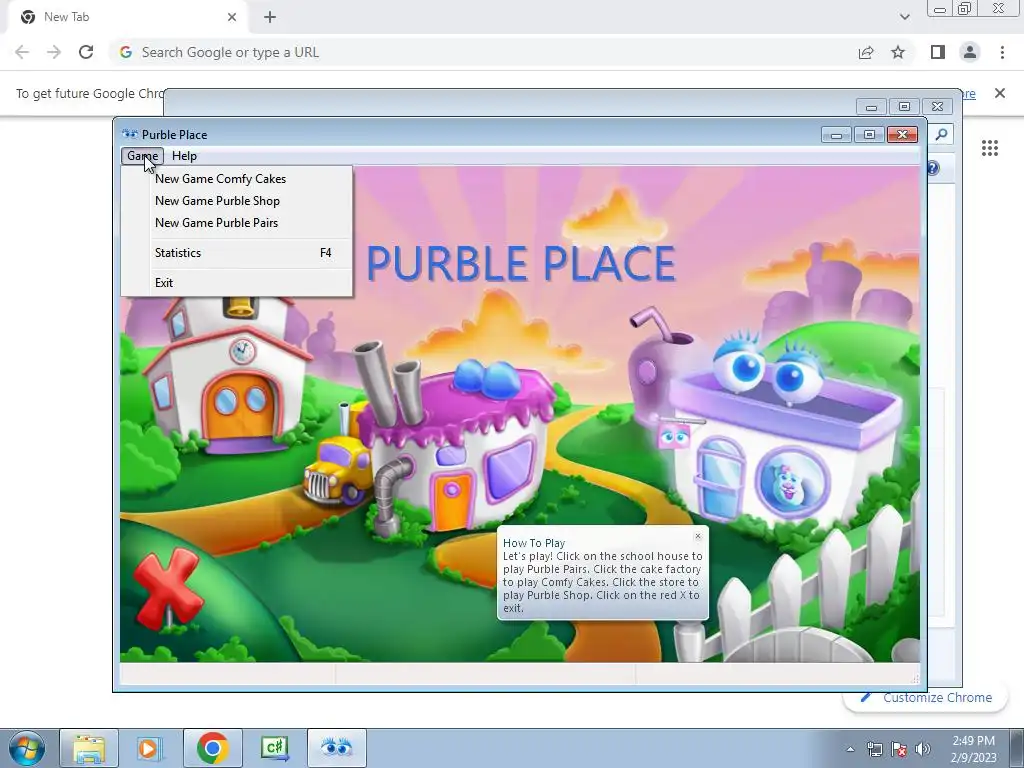The width and height of the screenshot is (1024, 768).
Task: Choose Exit from the Game menu
Action: (x=236, y=283)
